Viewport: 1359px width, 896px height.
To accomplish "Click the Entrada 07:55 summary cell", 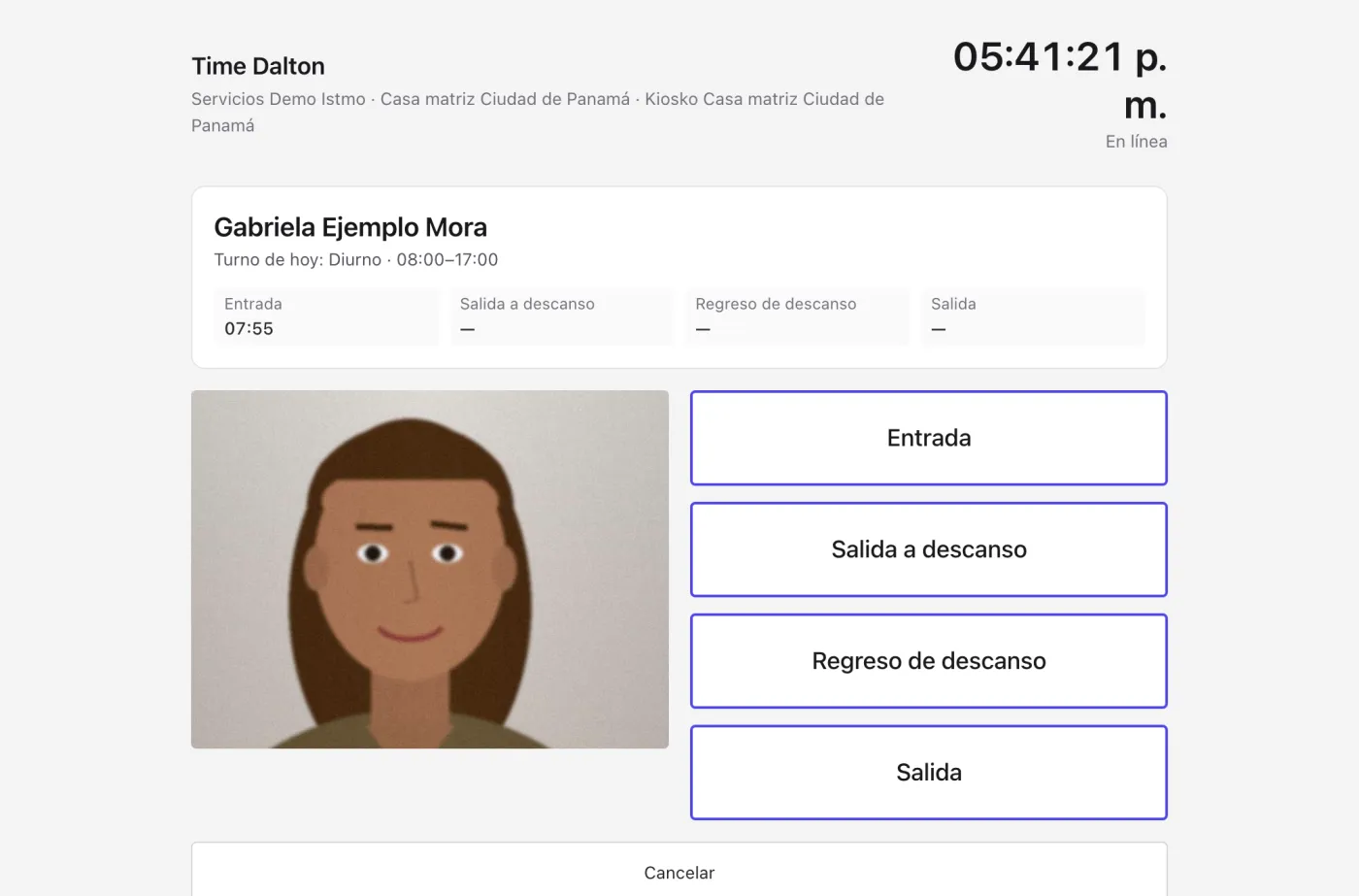I will (x=326, y=316).
